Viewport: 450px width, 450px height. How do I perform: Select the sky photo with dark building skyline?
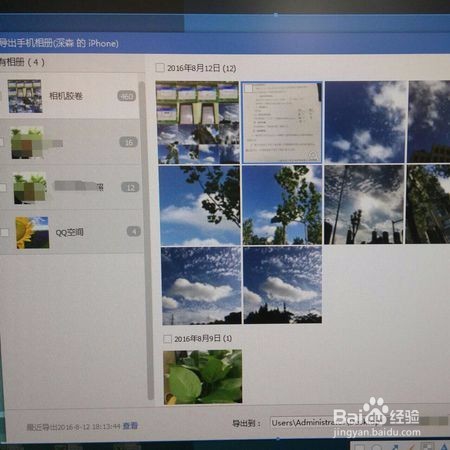283,285
